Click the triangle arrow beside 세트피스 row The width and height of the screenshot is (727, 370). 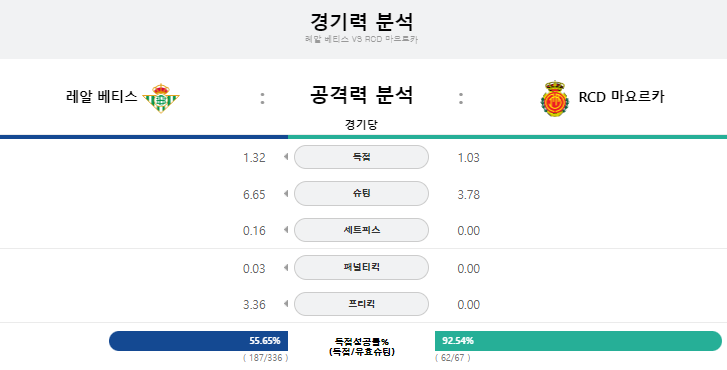click(x=286, y=230)
